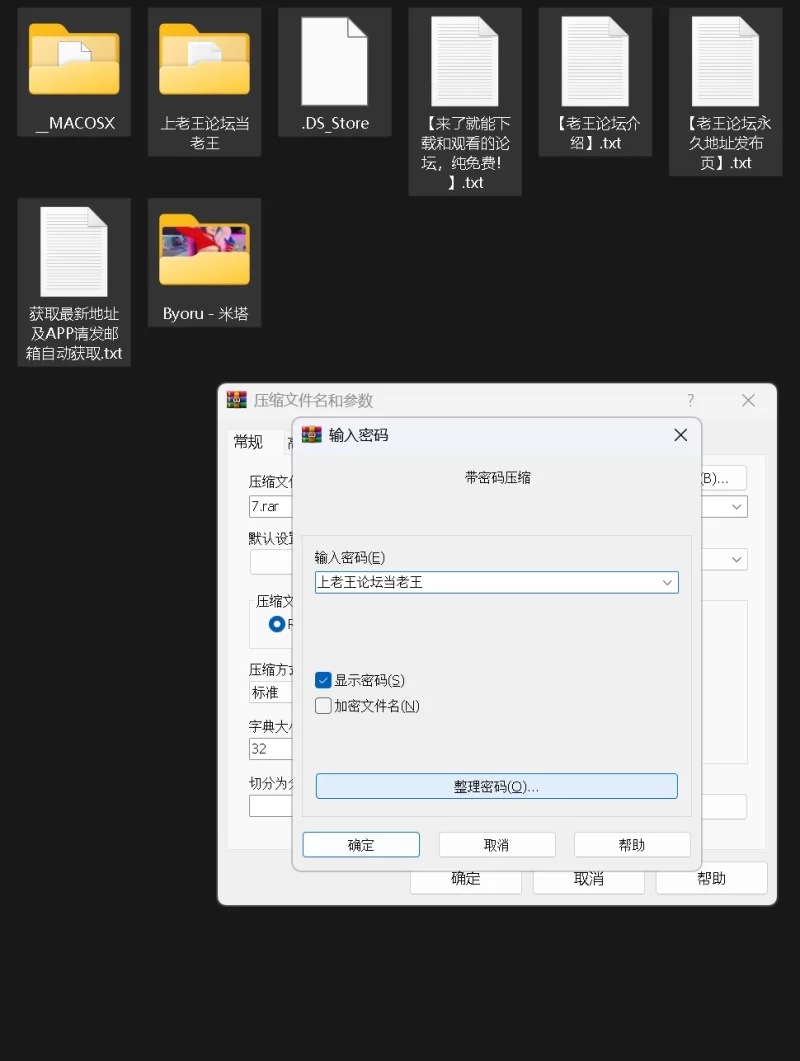This screenshot has height=1061, width=800.
Task: Click the 7.rar archive name field
Action: [x=271, y=507]
